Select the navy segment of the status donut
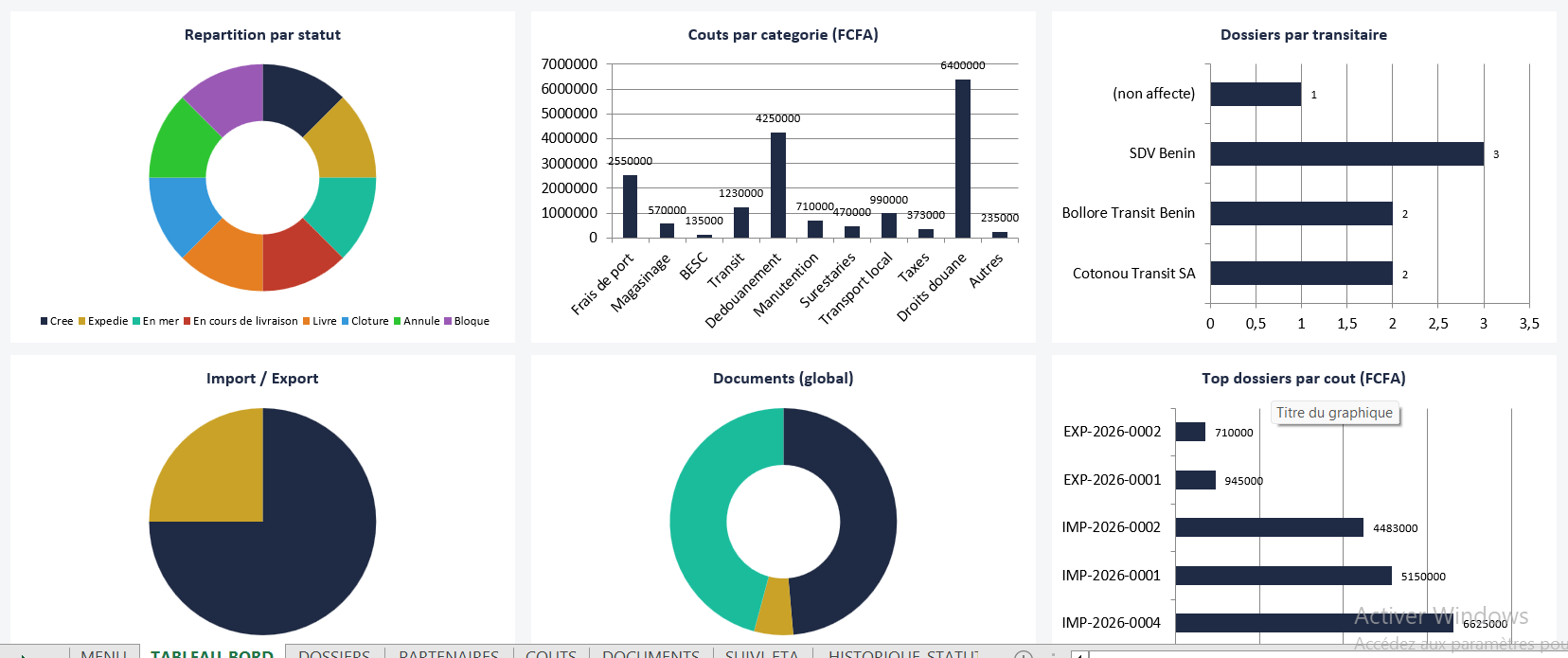 click(294, 98)
